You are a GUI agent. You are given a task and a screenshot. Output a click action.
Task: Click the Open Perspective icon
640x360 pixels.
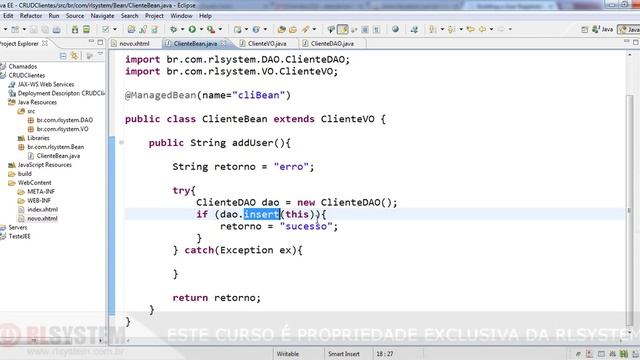pyautogui.click(x=584, y=29)
